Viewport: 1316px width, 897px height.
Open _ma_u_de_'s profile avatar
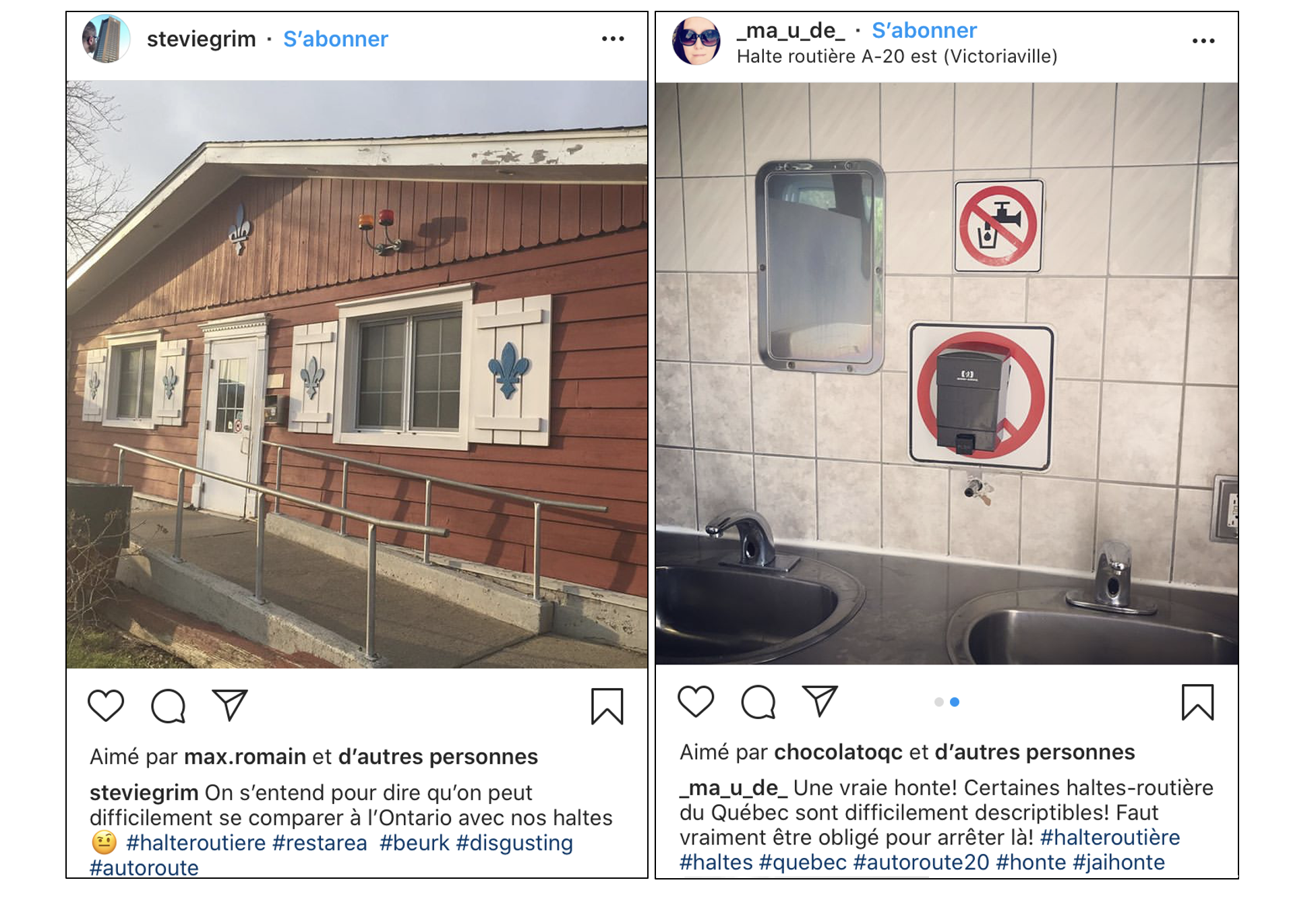pyautogui.click(x=696, y=41)
